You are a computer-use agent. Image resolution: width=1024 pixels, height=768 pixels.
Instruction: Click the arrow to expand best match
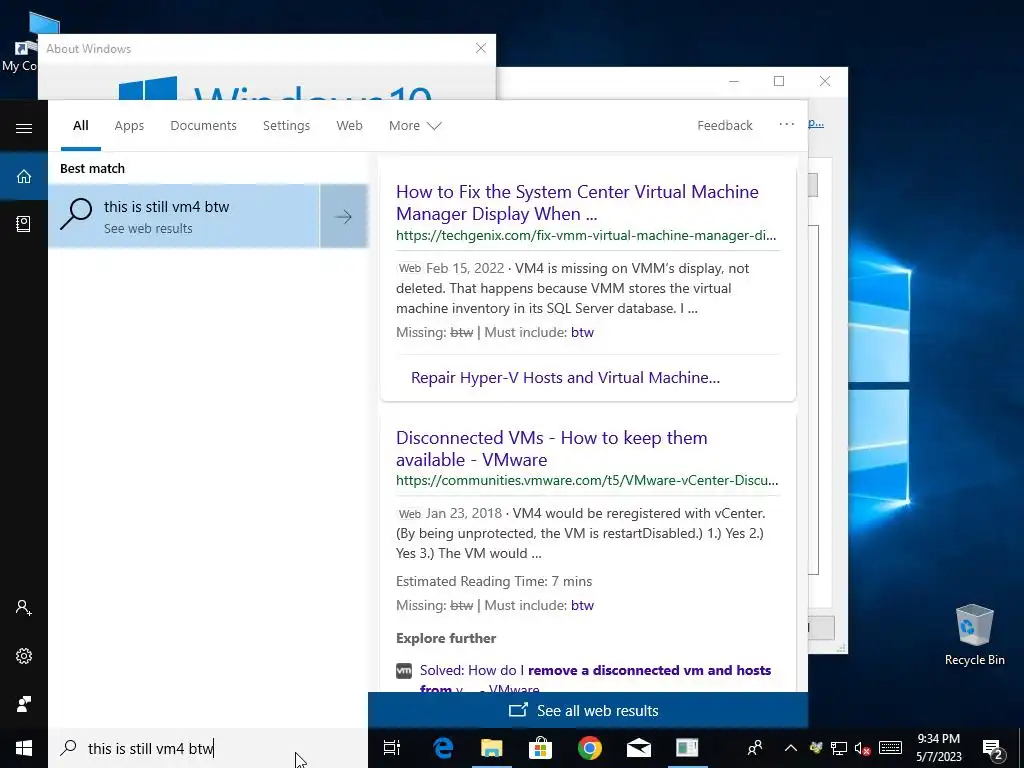tap(344, 216)
